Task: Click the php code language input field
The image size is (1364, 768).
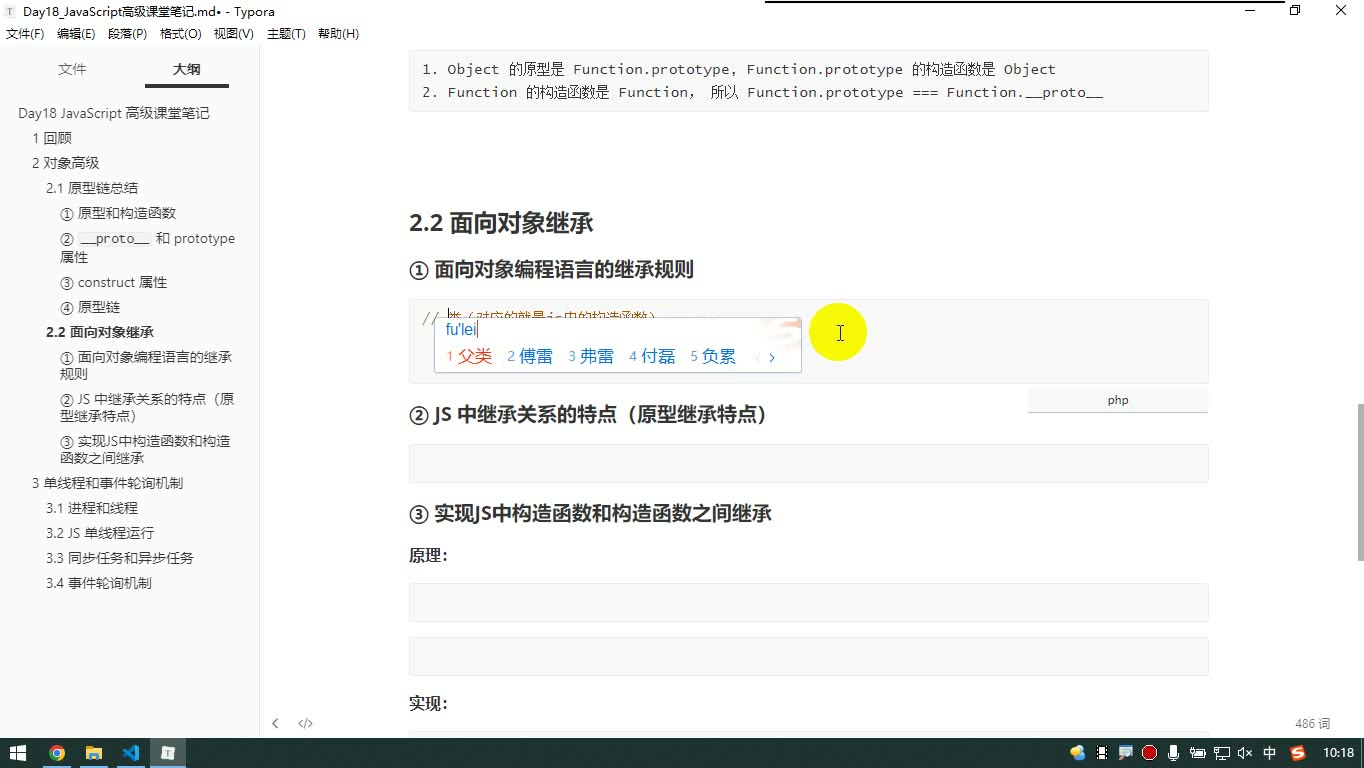Action: click(1118, 400)
